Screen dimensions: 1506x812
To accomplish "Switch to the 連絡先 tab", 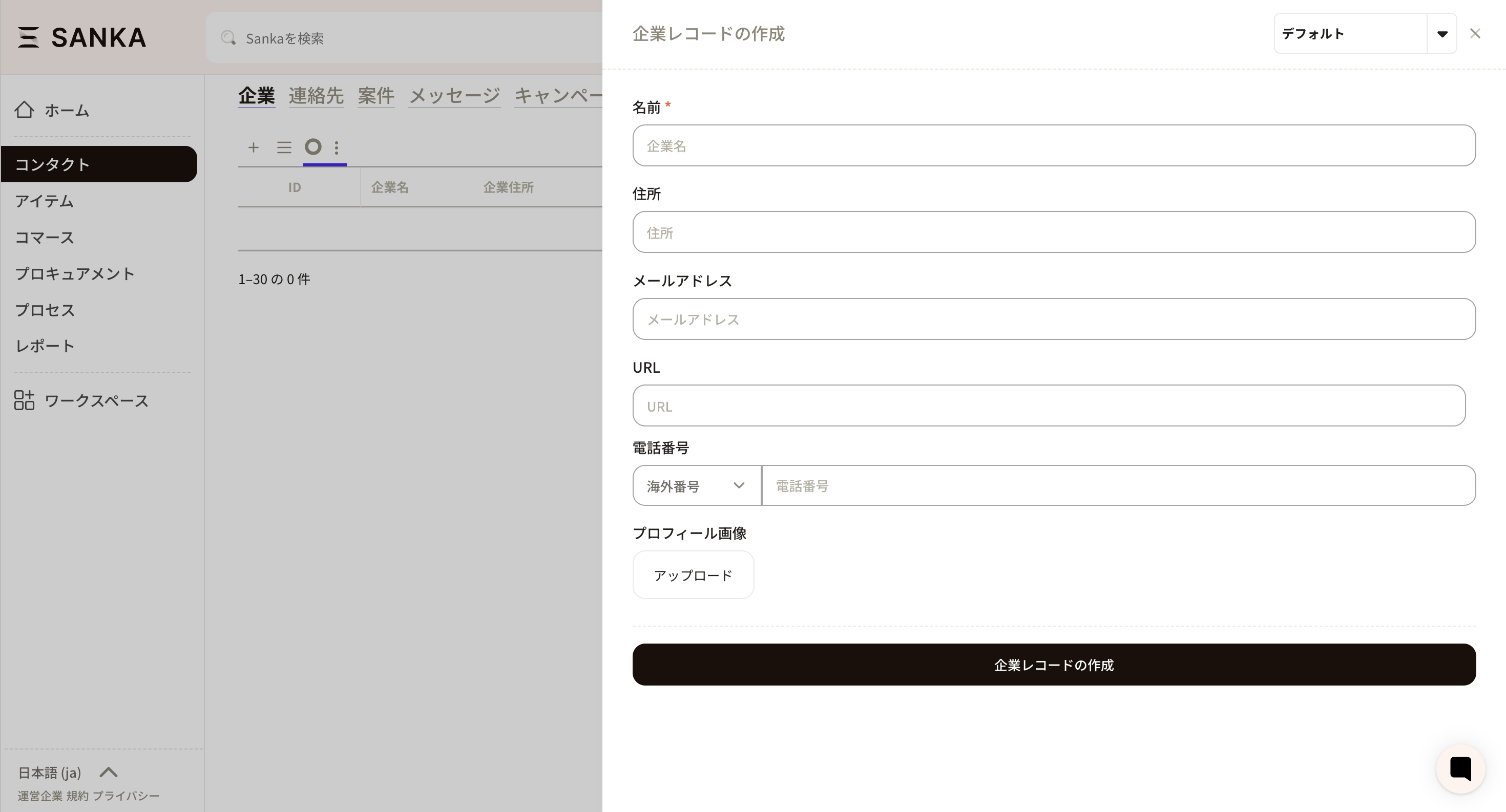I will (x=316, y=95).
